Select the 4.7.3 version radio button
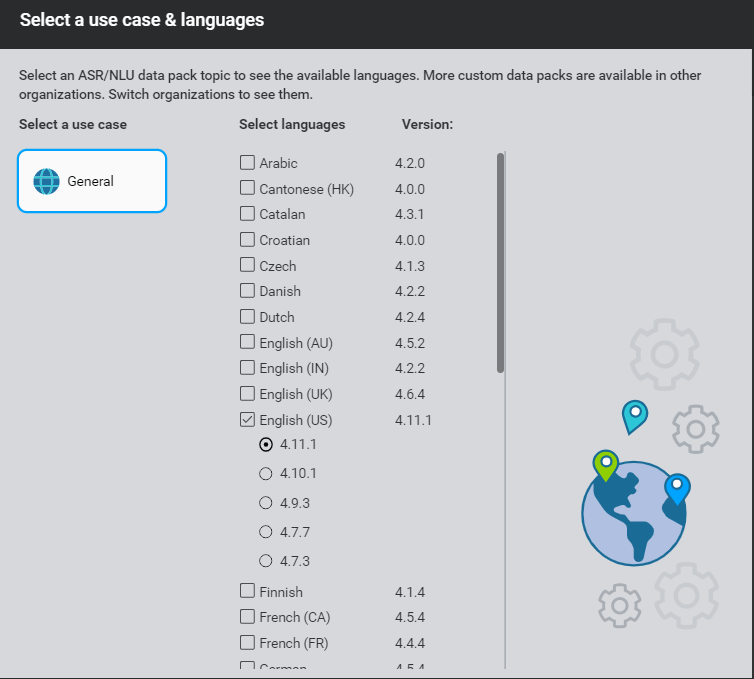This screenshot has height=679, width=754. [x=266, y=560]
